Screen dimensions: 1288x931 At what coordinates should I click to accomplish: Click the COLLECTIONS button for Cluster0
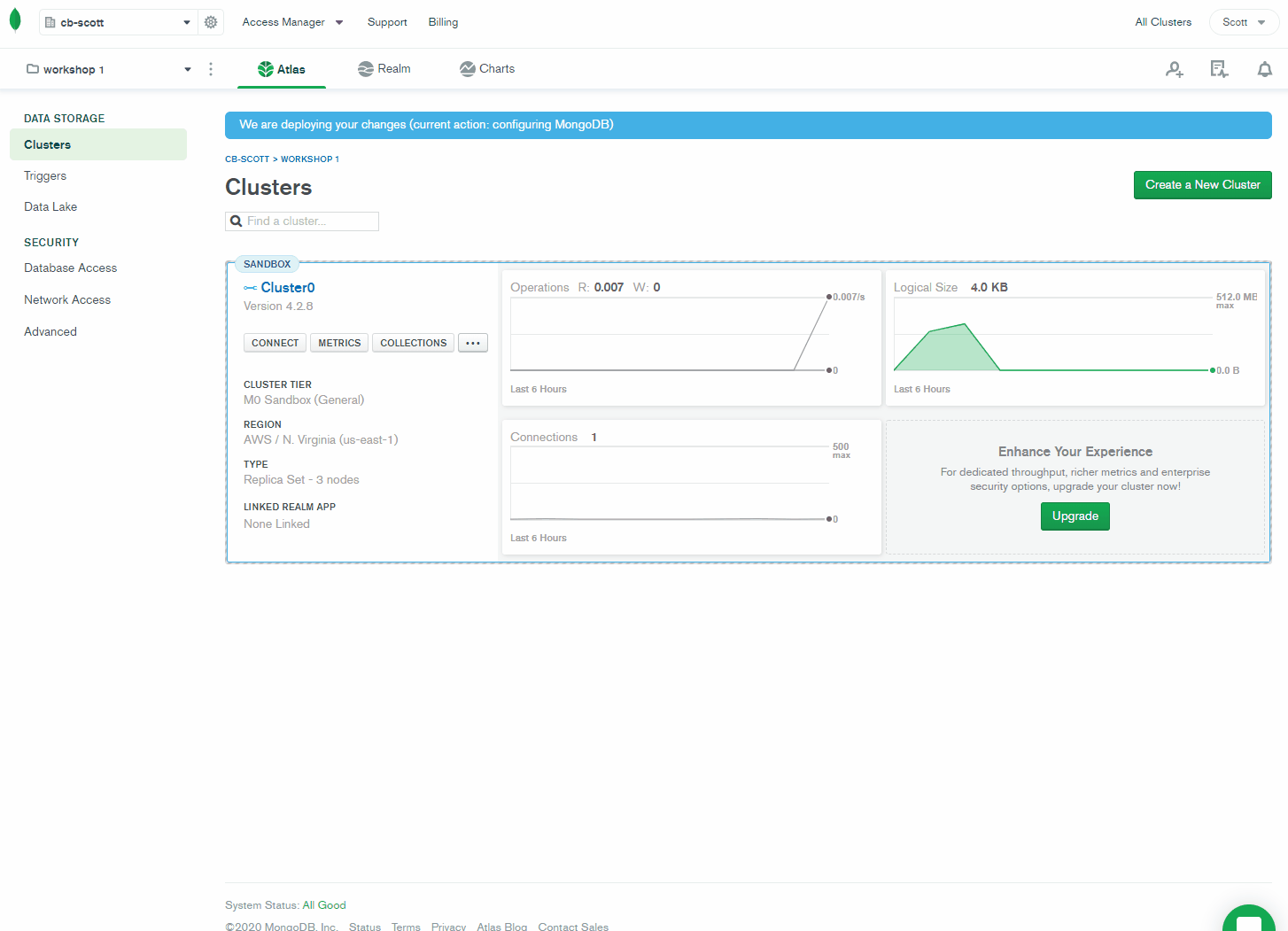click(x=414, y=343)
